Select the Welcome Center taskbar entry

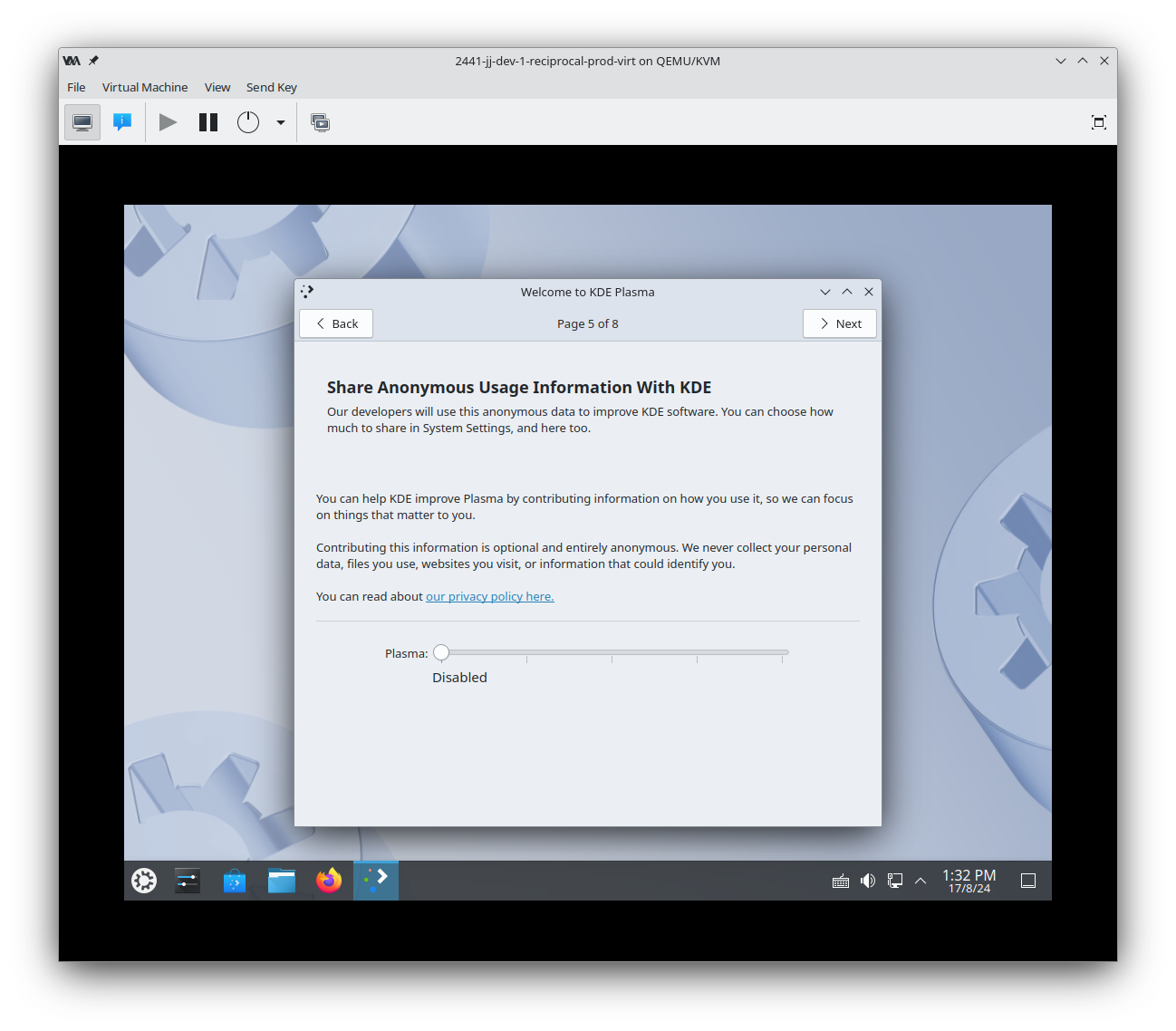coord(376,881)
